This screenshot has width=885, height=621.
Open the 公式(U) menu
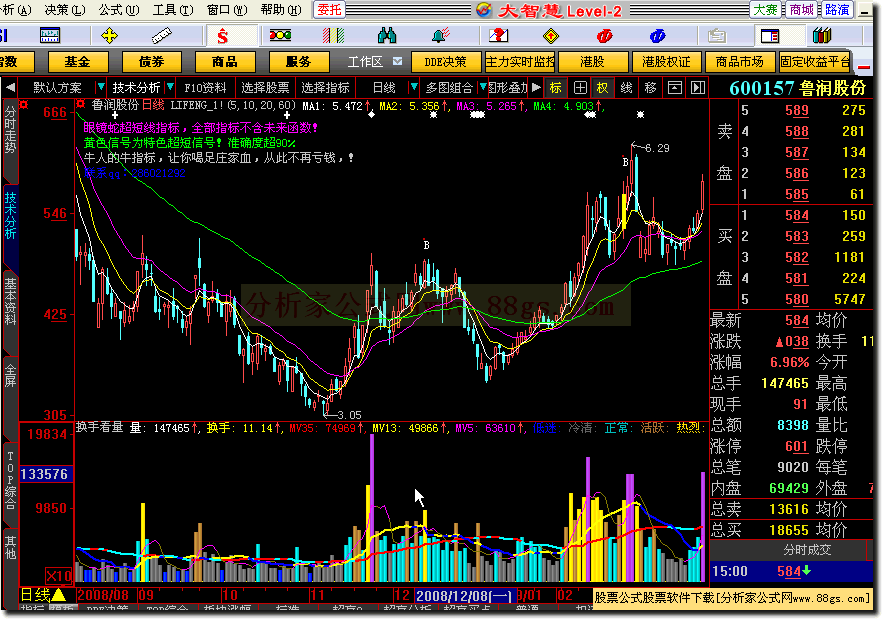click(x=119, y=10)
